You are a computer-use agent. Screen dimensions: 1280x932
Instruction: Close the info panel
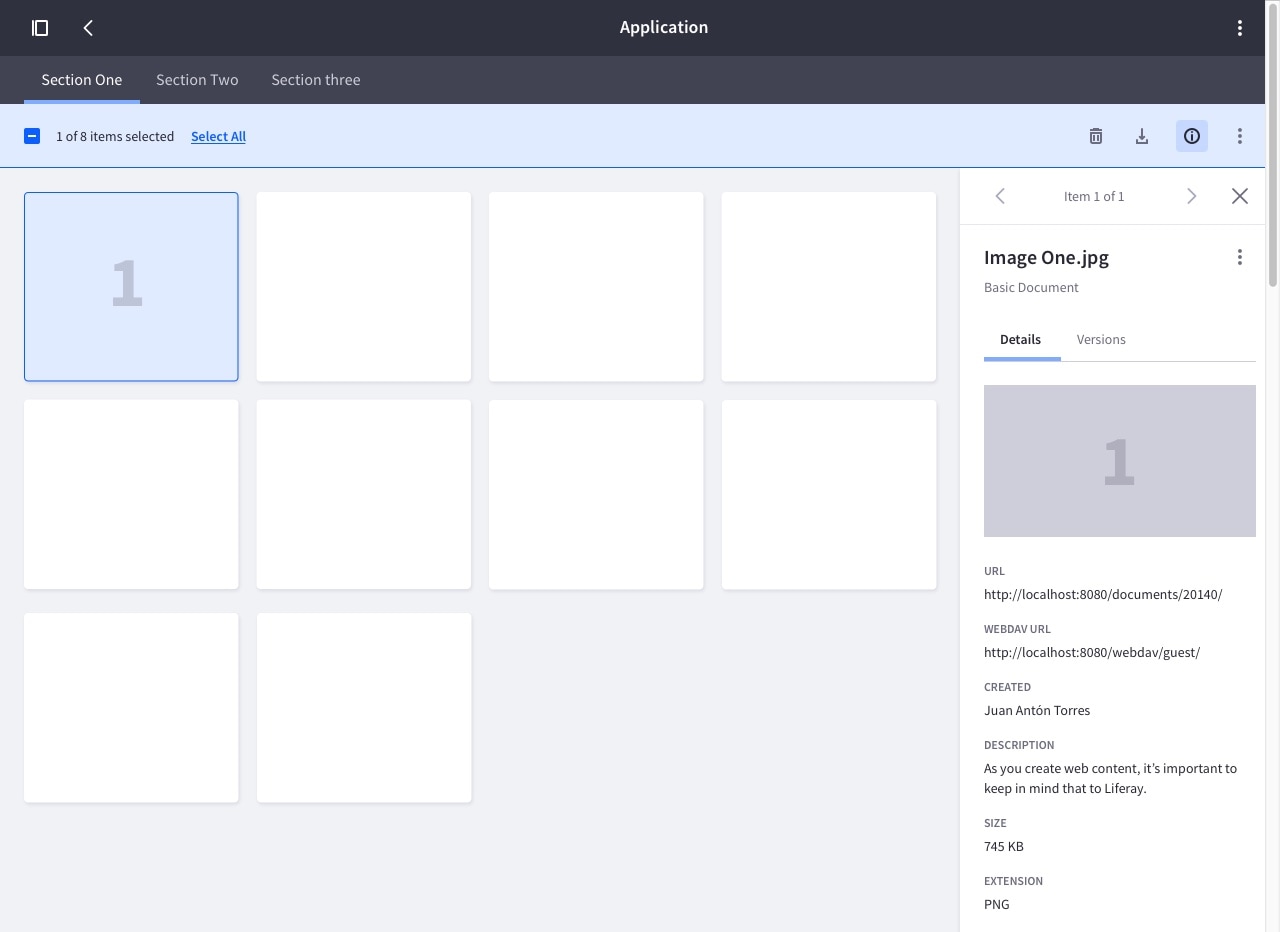coord(1239,196)
